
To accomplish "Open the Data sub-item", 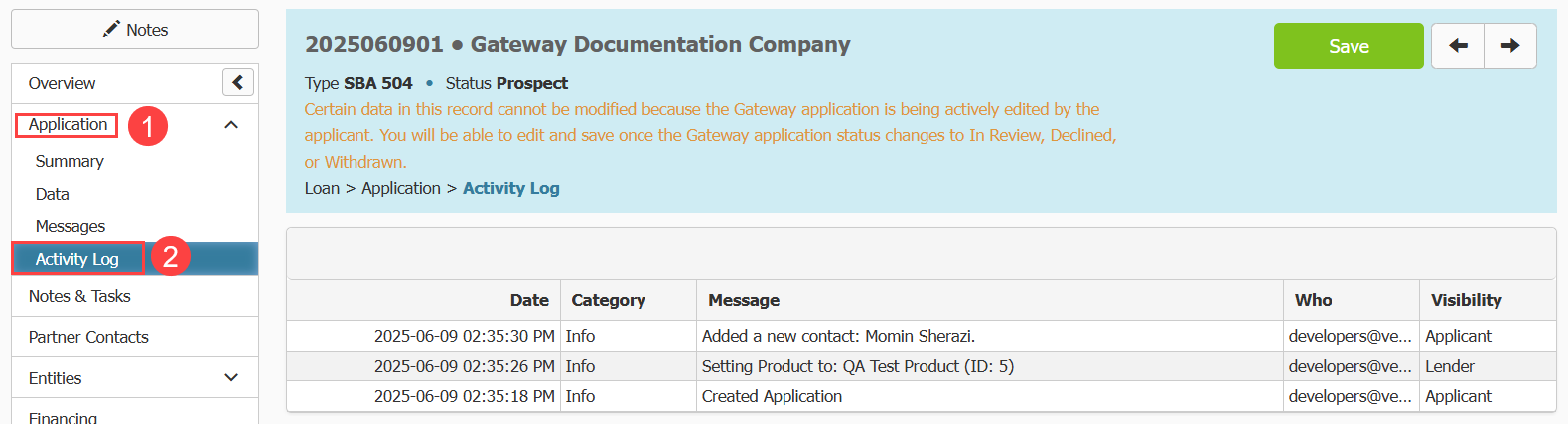I will click(x=52, y=194).
